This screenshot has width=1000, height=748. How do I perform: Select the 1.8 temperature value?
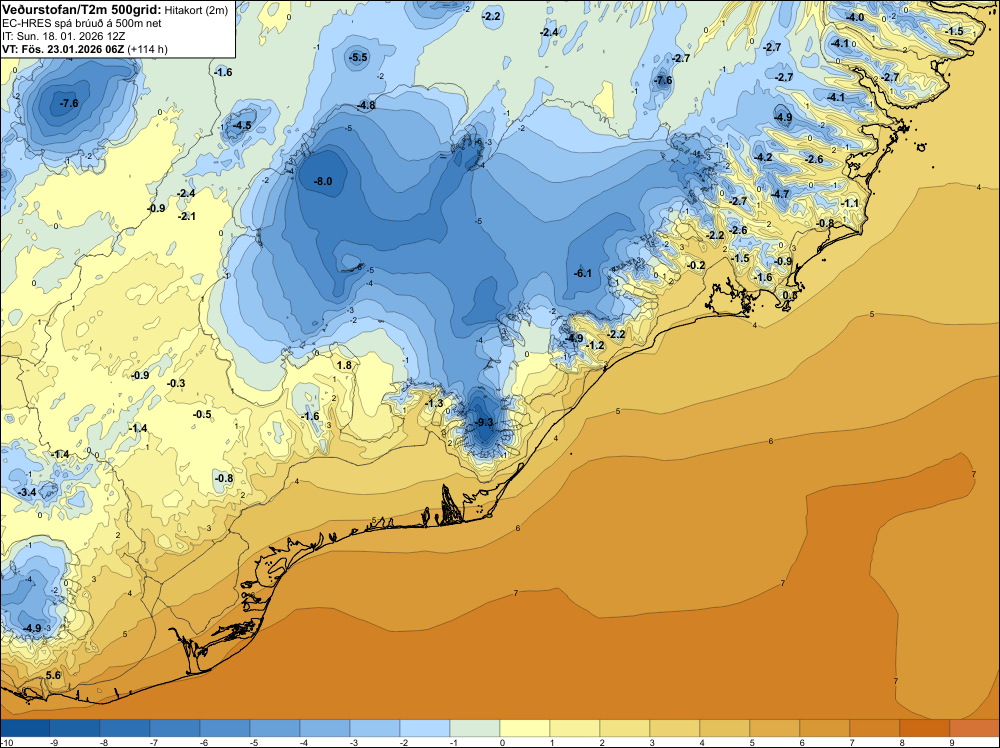click(344, 365)
